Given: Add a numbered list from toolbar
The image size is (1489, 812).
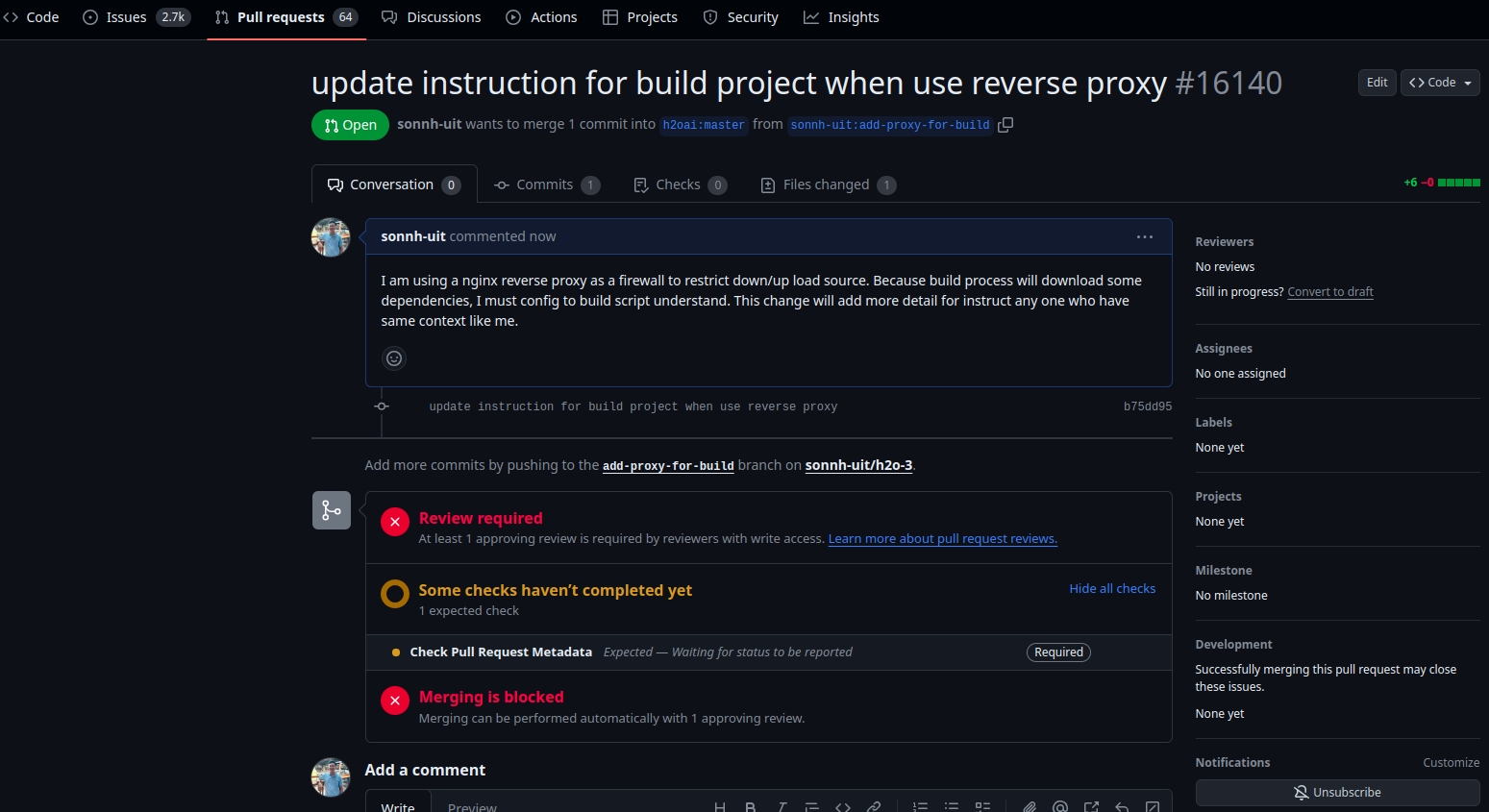Looking at the screenshot, I should [920, 806].
